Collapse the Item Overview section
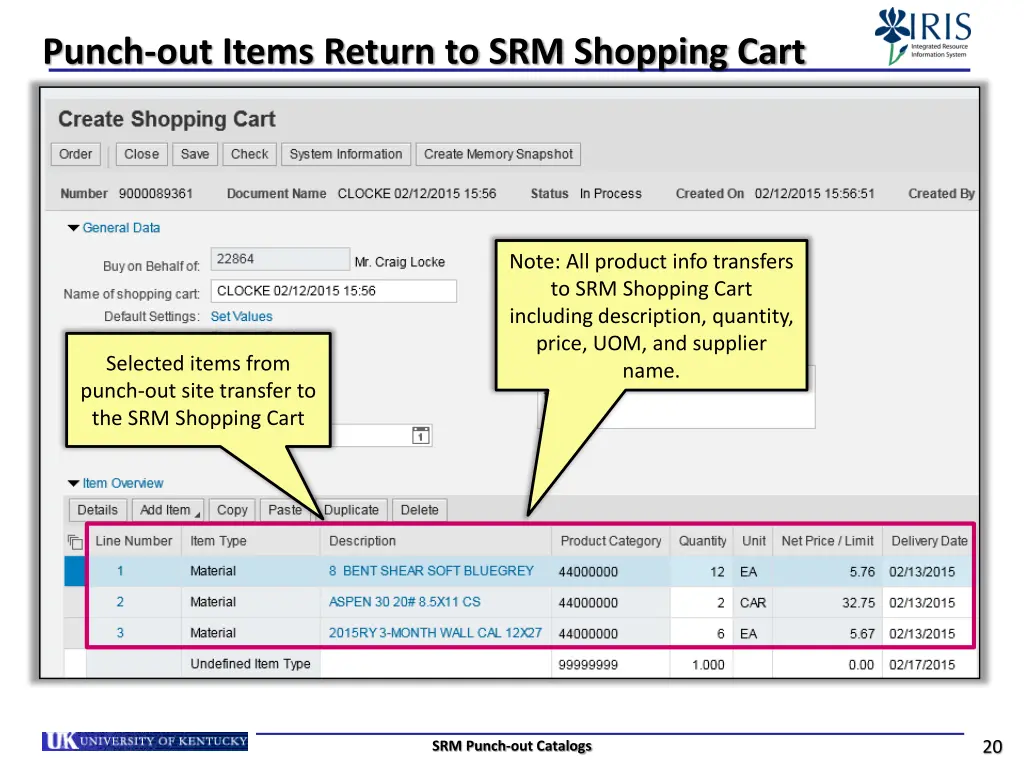This screenshot has width=1024, height=768. [73, 483]
